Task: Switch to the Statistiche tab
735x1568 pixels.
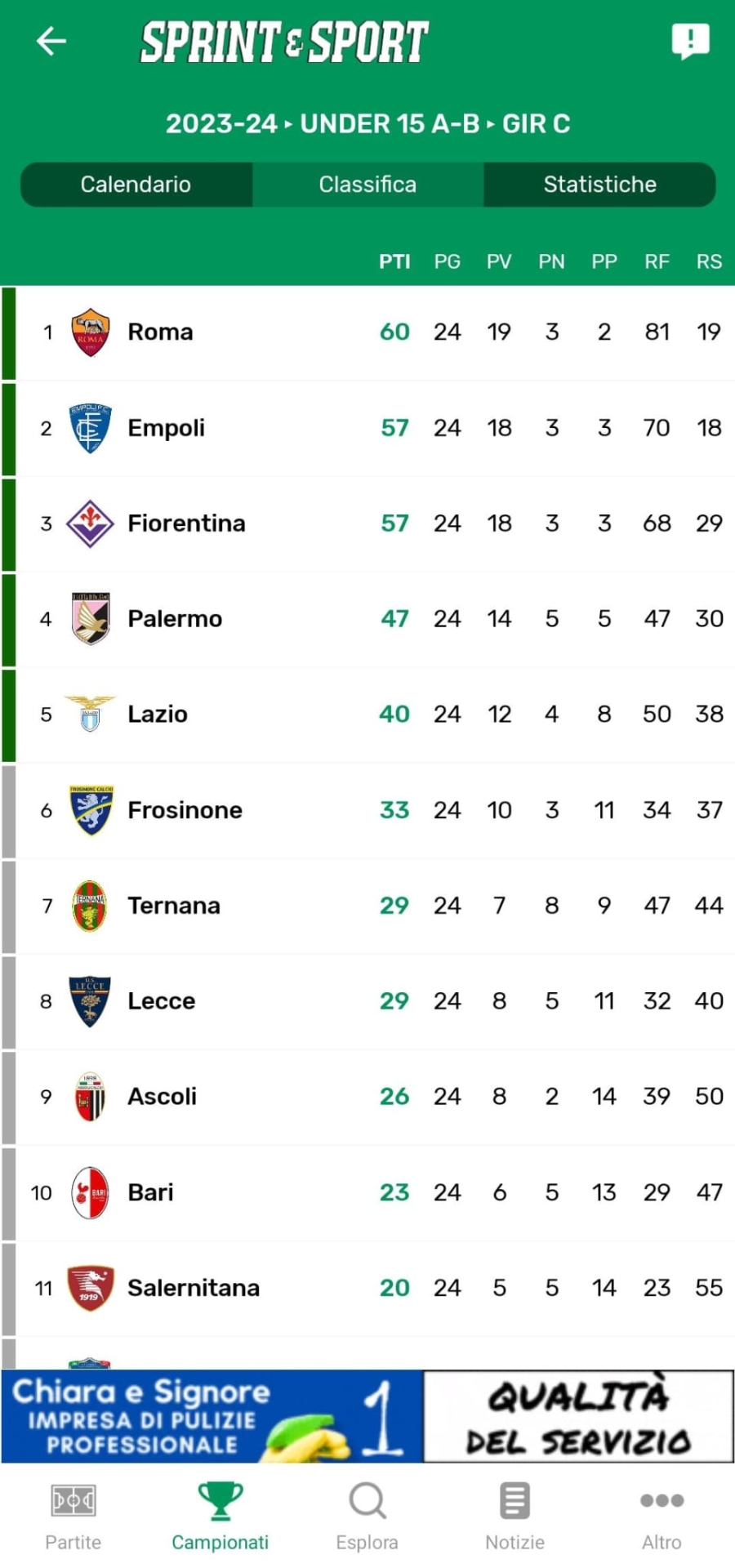Action: pyautogui.click(x=599, y=185)
